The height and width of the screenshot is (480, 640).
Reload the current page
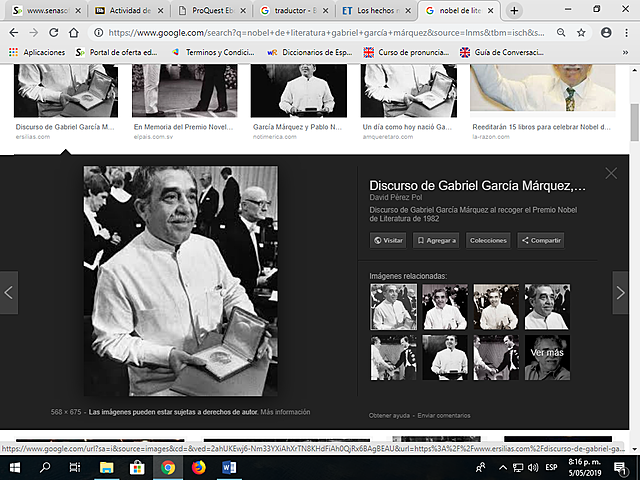(53, 33)
